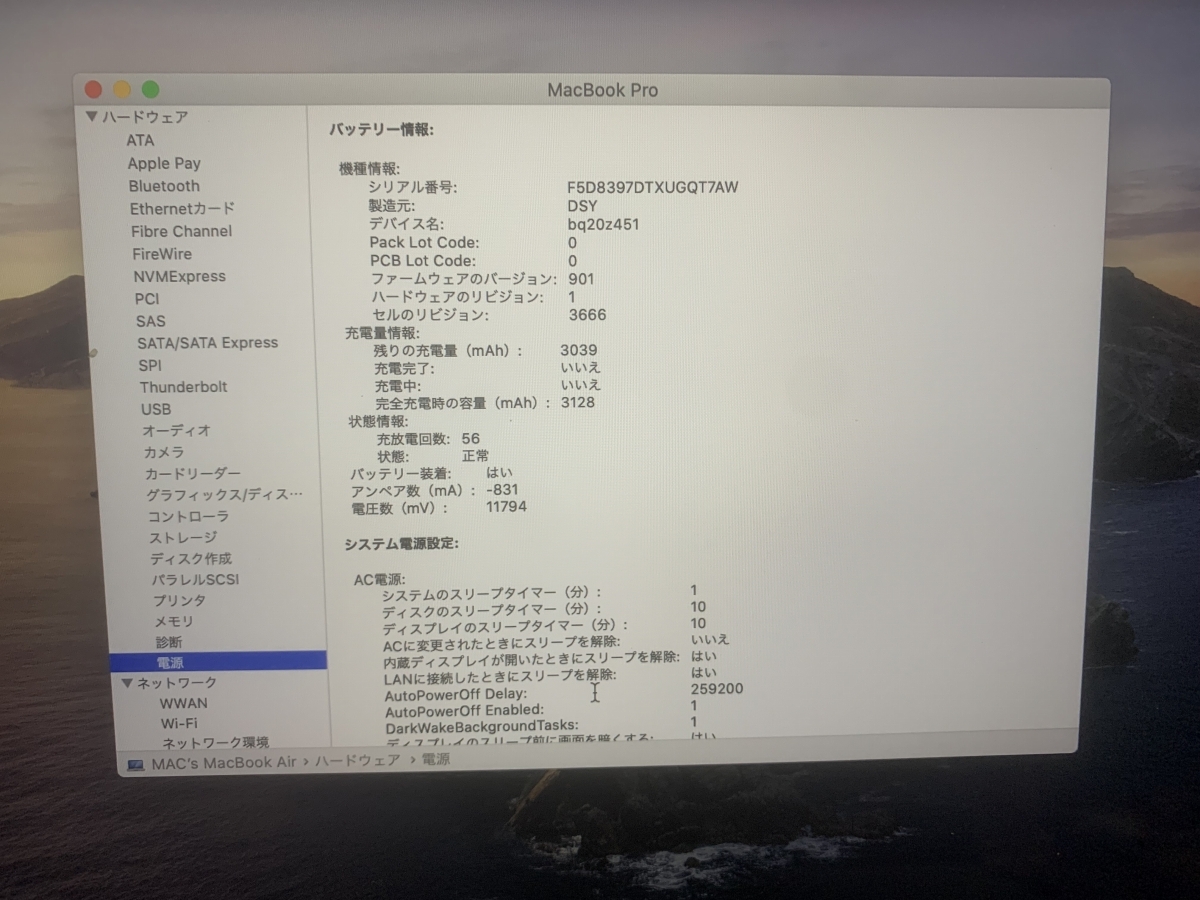This screenshot has width=1200, height=900.
Task: Click the 機種情報 section label
Action: click(x=369, y=169)
